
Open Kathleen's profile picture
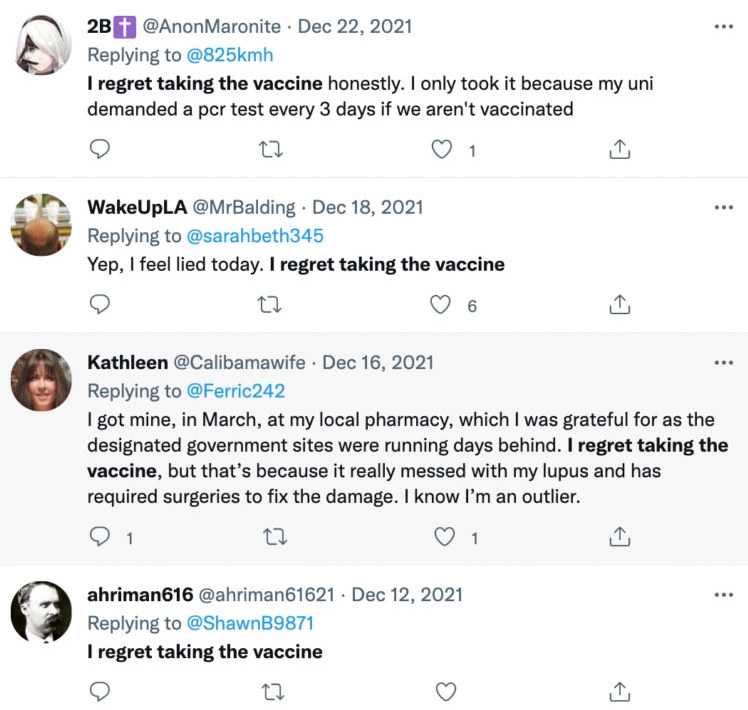[41, 379]
